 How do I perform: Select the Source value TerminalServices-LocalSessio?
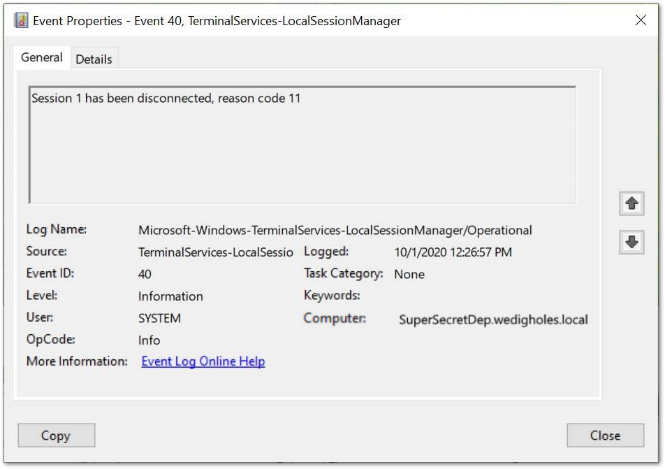tap(216, 252)
